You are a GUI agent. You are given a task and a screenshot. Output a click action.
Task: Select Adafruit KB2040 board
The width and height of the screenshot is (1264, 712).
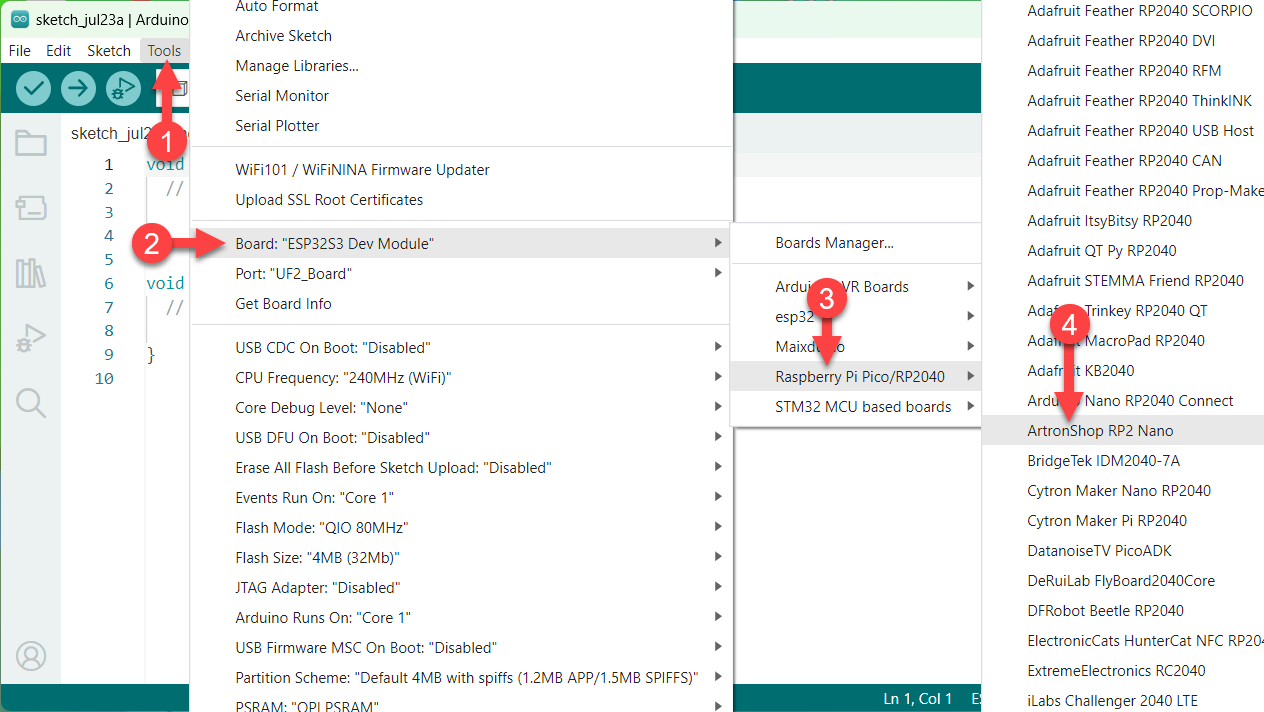click(1124, 371)
